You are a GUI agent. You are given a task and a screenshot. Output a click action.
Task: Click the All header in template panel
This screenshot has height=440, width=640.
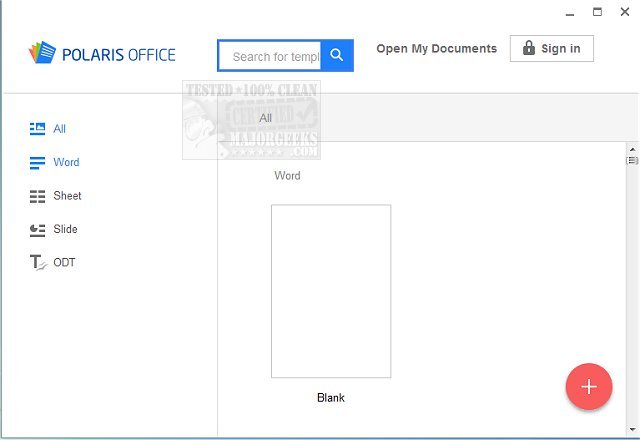tap(265, 118)
